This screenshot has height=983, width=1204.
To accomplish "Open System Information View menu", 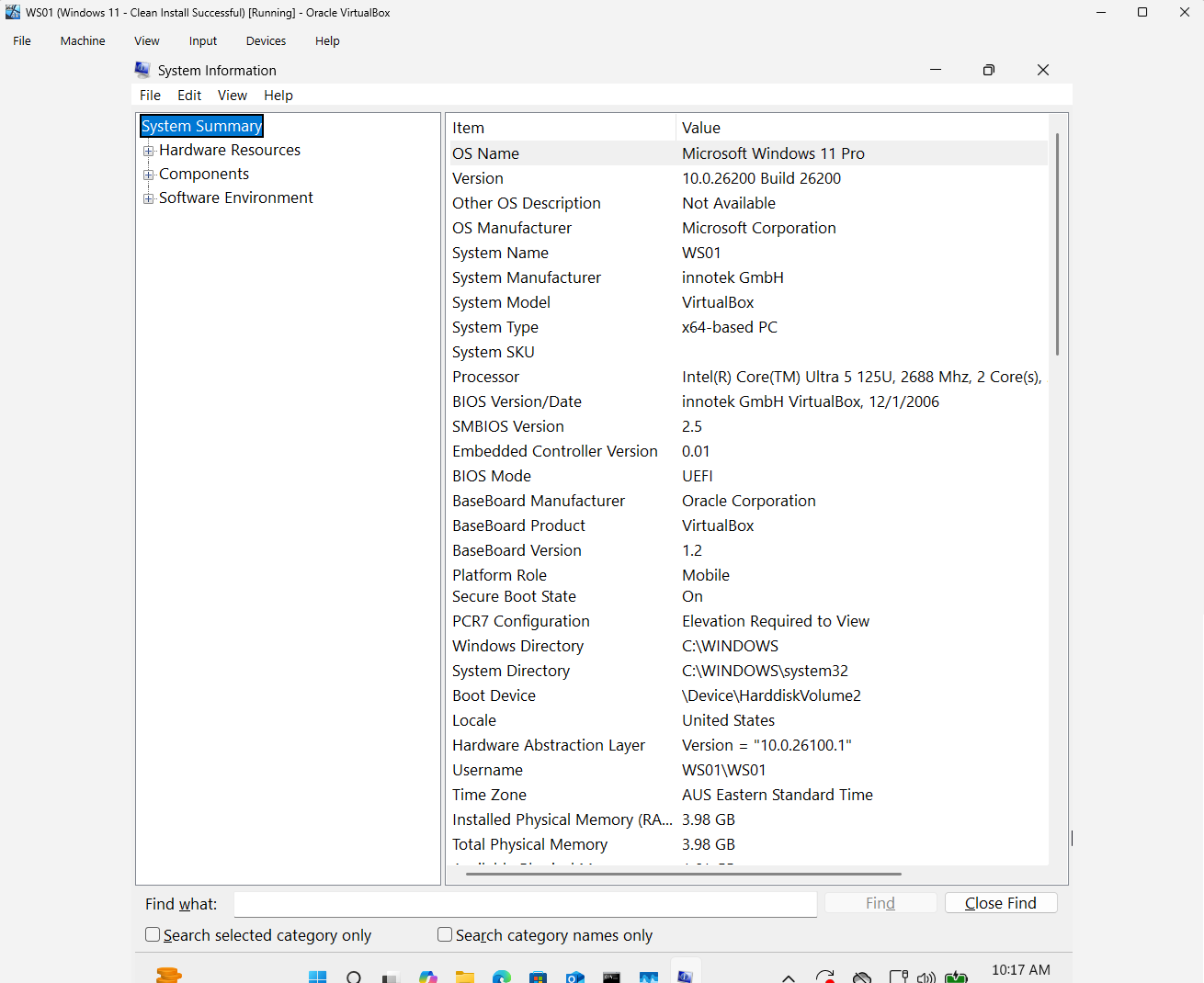I will (x=233, y=96).
